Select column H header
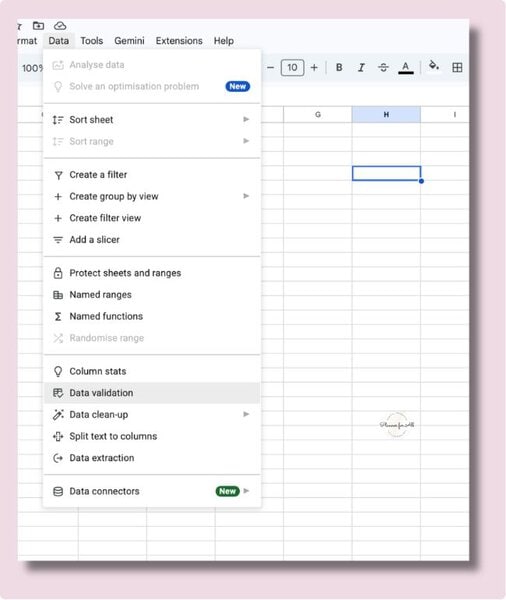The width and height of the screenshot is (506, 600). coord(386,114)
